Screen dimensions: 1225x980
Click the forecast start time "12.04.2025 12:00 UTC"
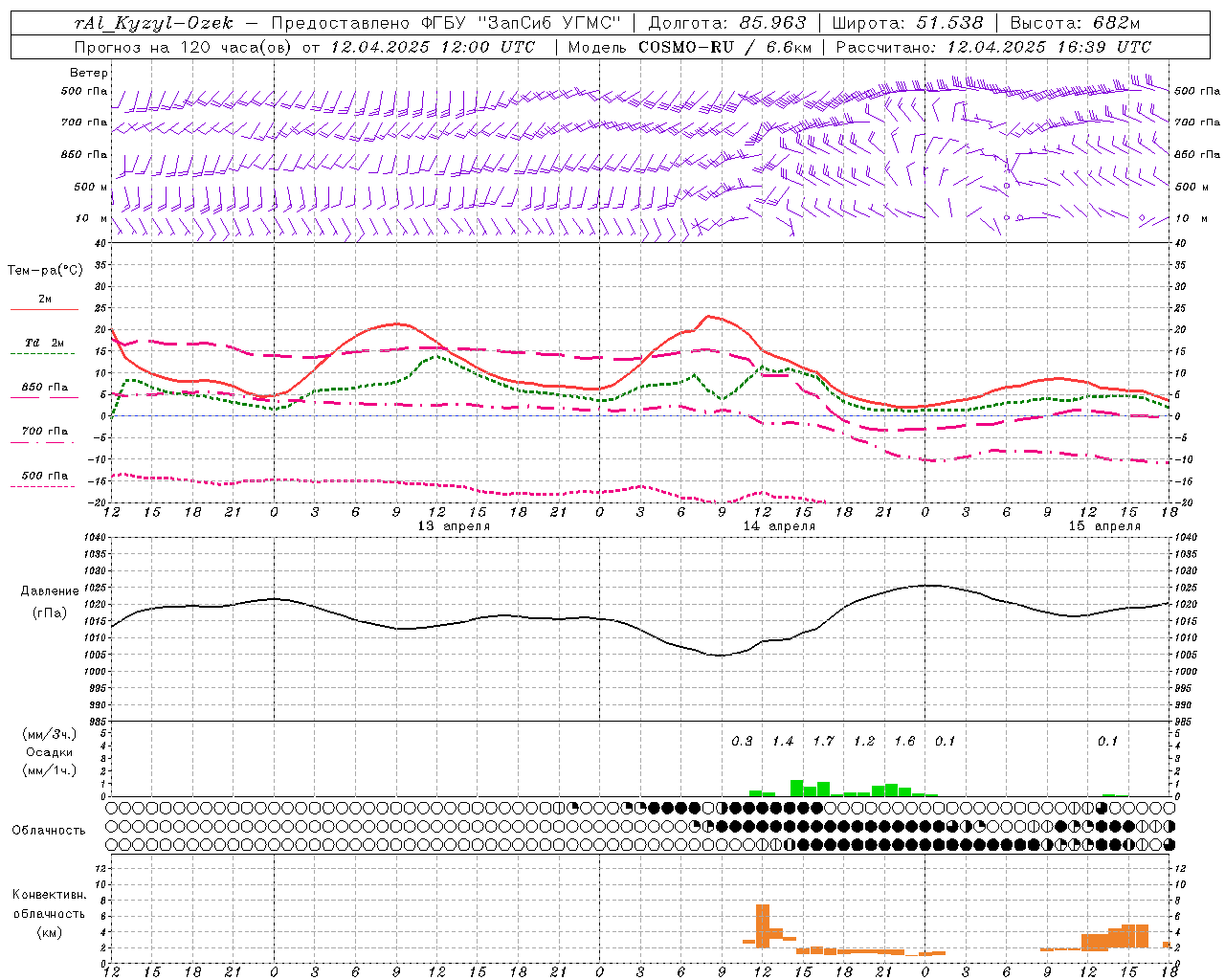coord(433,47)
